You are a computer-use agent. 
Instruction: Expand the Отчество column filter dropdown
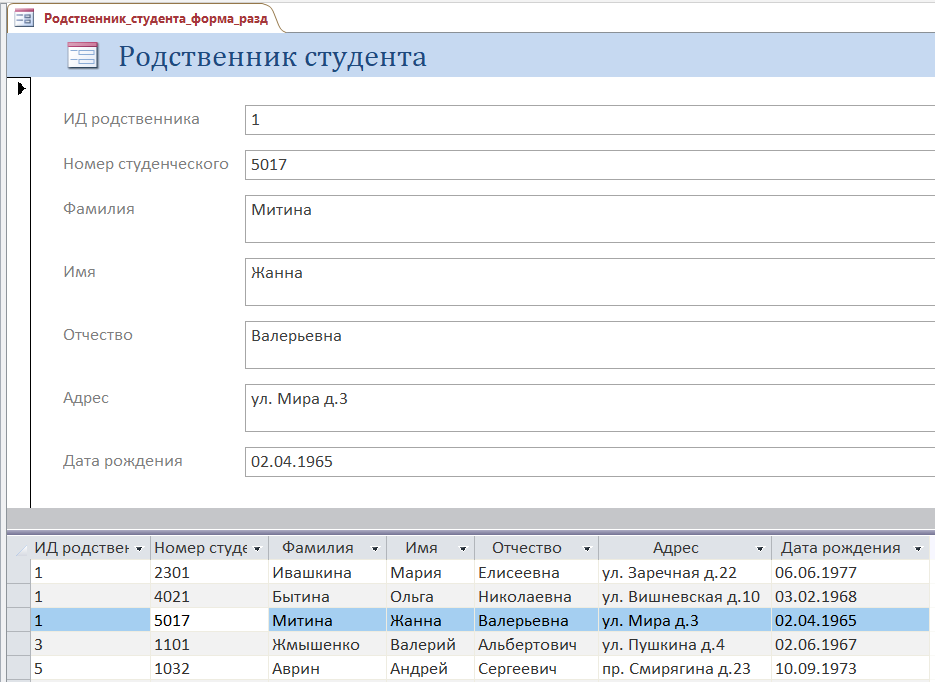pyautogui.click(x=587, y=548)
